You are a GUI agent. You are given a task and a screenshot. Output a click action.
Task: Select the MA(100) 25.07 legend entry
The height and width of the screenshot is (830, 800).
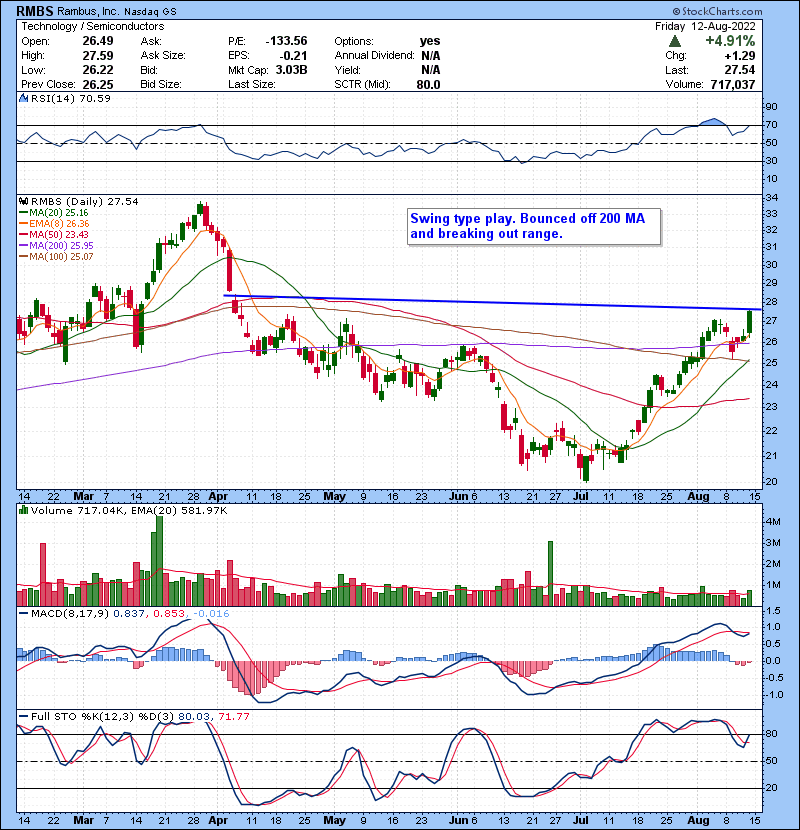(x=56, y=257)
